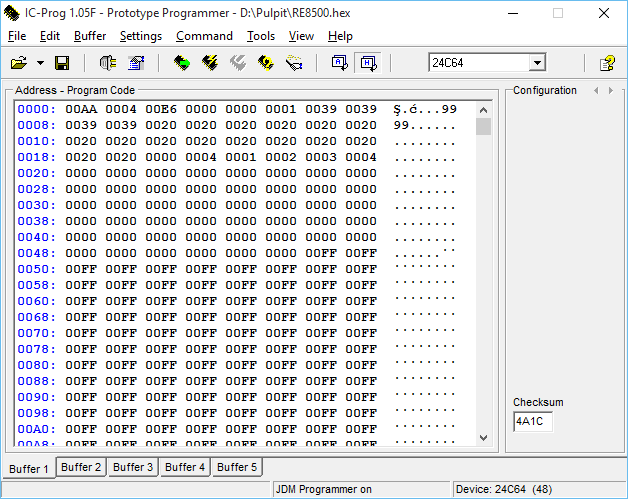This screenshot has width=629, height=502.
Task: Open the Hardware setup chip icon
Action: (x=107, y=63)
